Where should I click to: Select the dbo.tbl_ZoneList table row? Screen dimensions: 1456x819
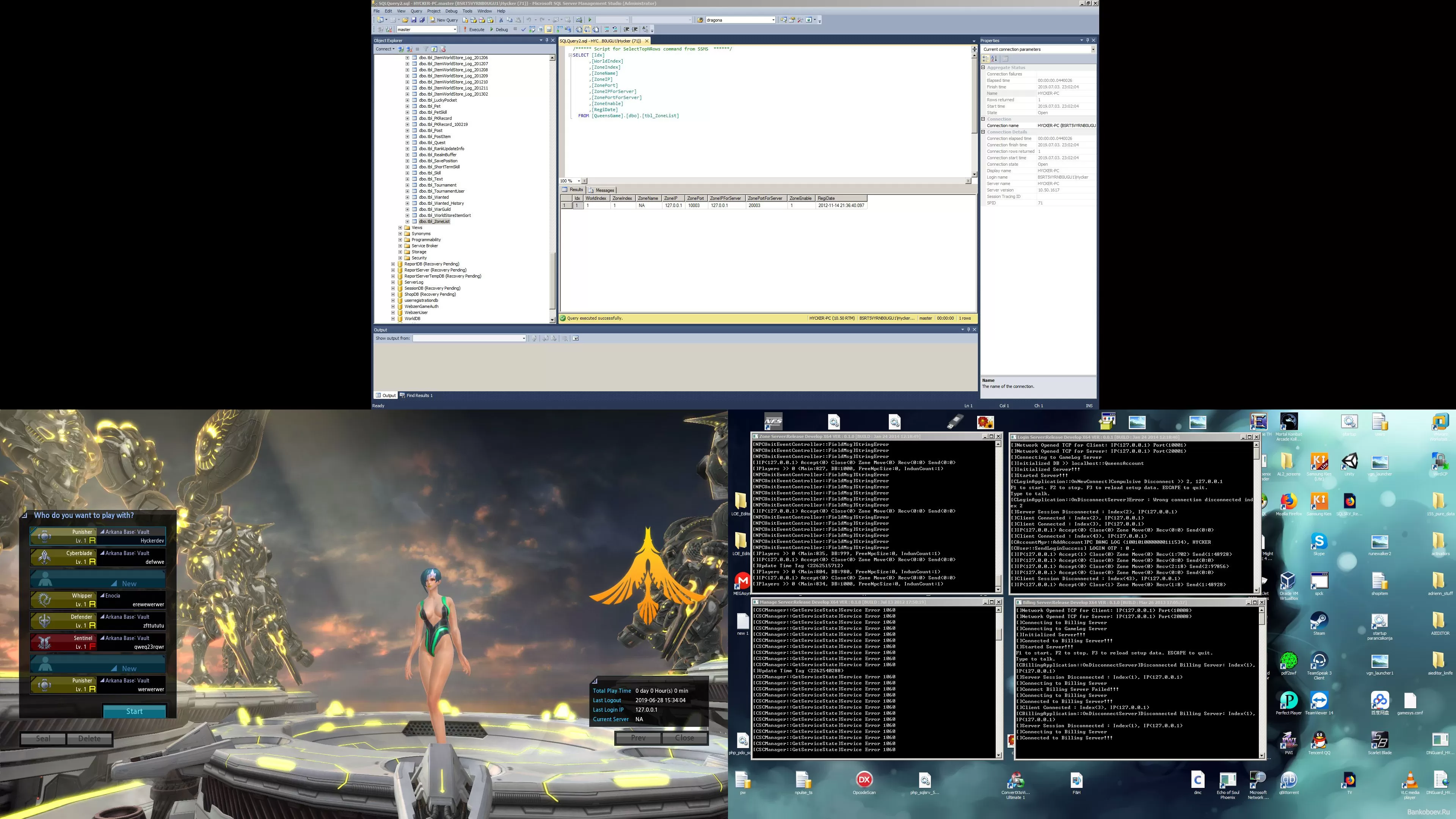(x=434, y=221)
